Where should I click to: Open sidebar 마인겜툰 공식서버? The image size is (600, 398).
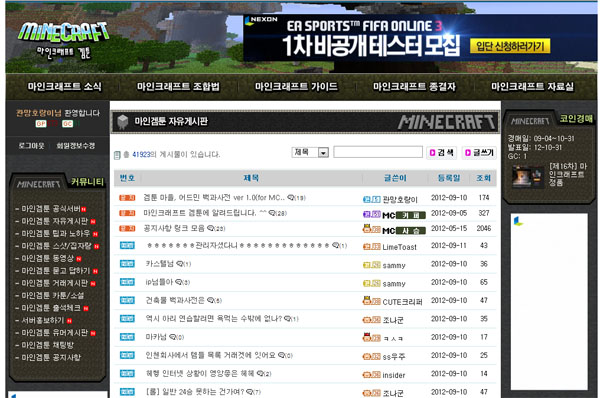pos(51,209)
